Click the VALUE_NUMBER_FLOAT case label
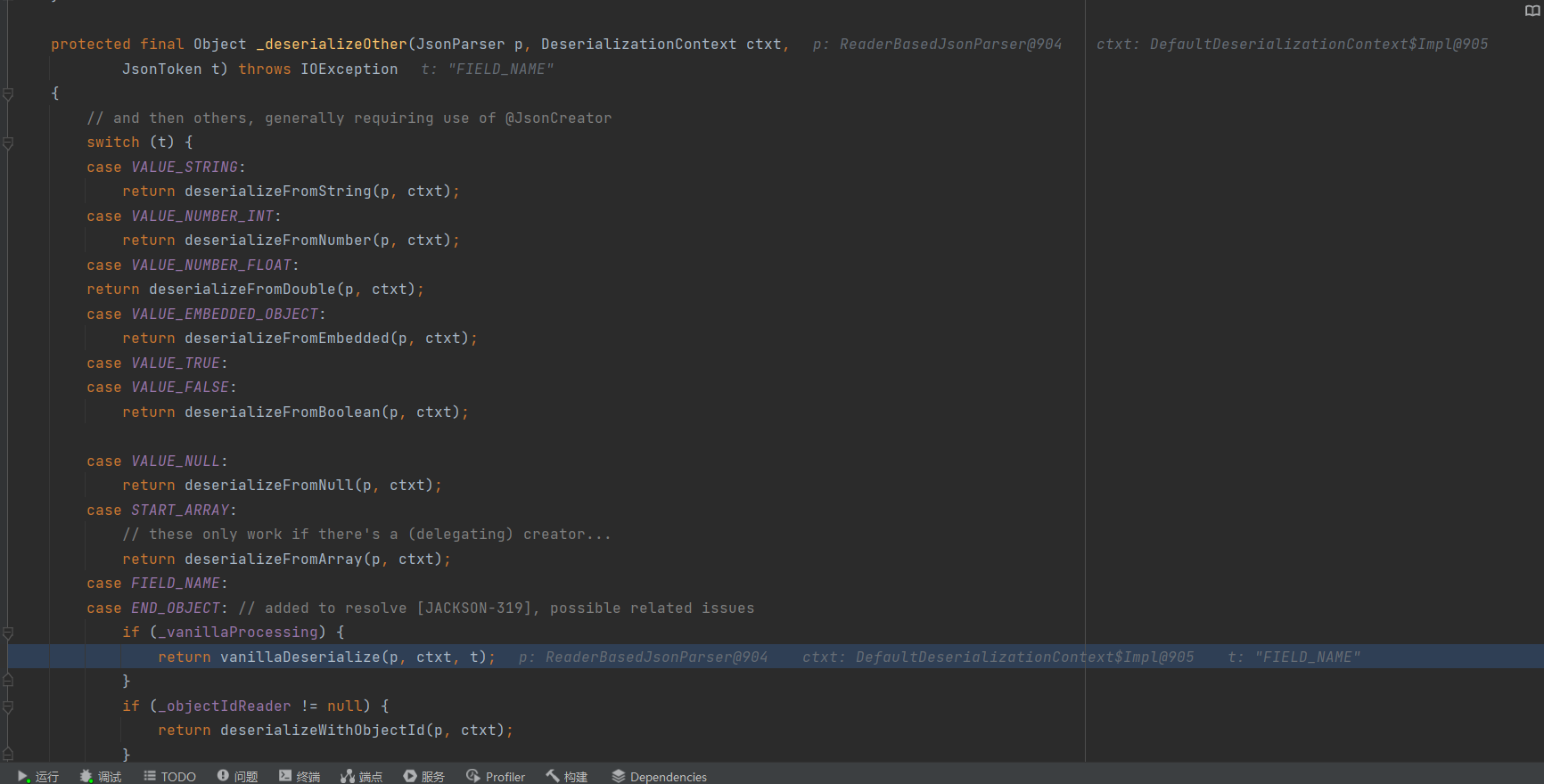This screenshot has width=1544, height=784. click(211, 265)
